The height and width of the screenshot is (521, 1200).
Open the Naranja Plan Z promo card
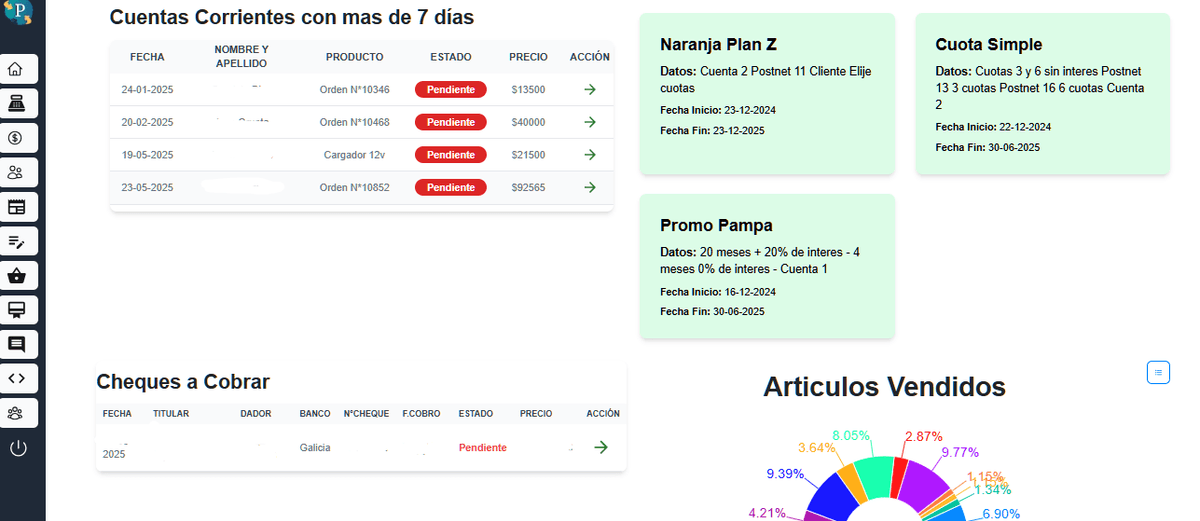point(767,94)
